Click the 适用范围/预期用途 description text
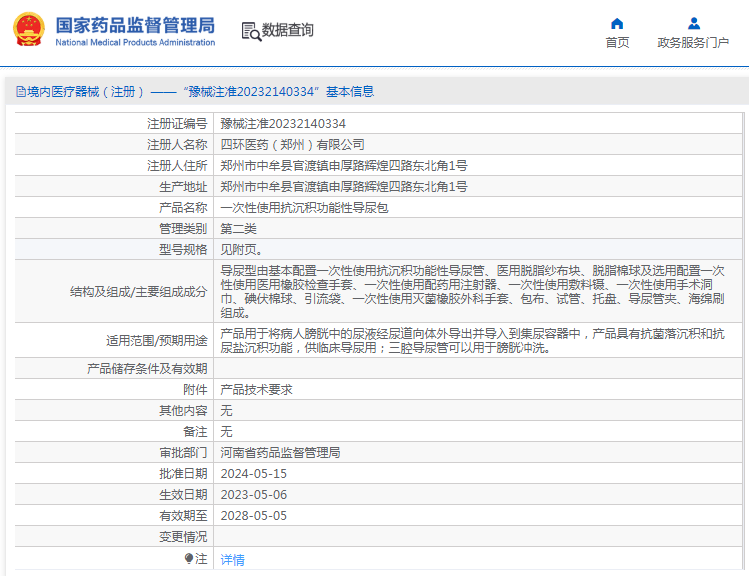 coord(472,341)
